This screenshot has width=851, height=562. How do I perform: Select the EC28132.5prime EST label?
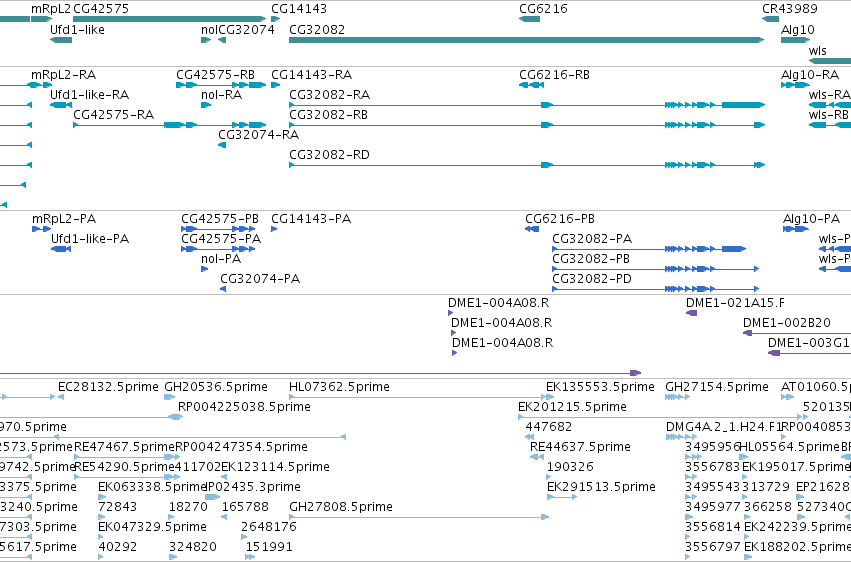pyautogui.click(x=109, y=387)
